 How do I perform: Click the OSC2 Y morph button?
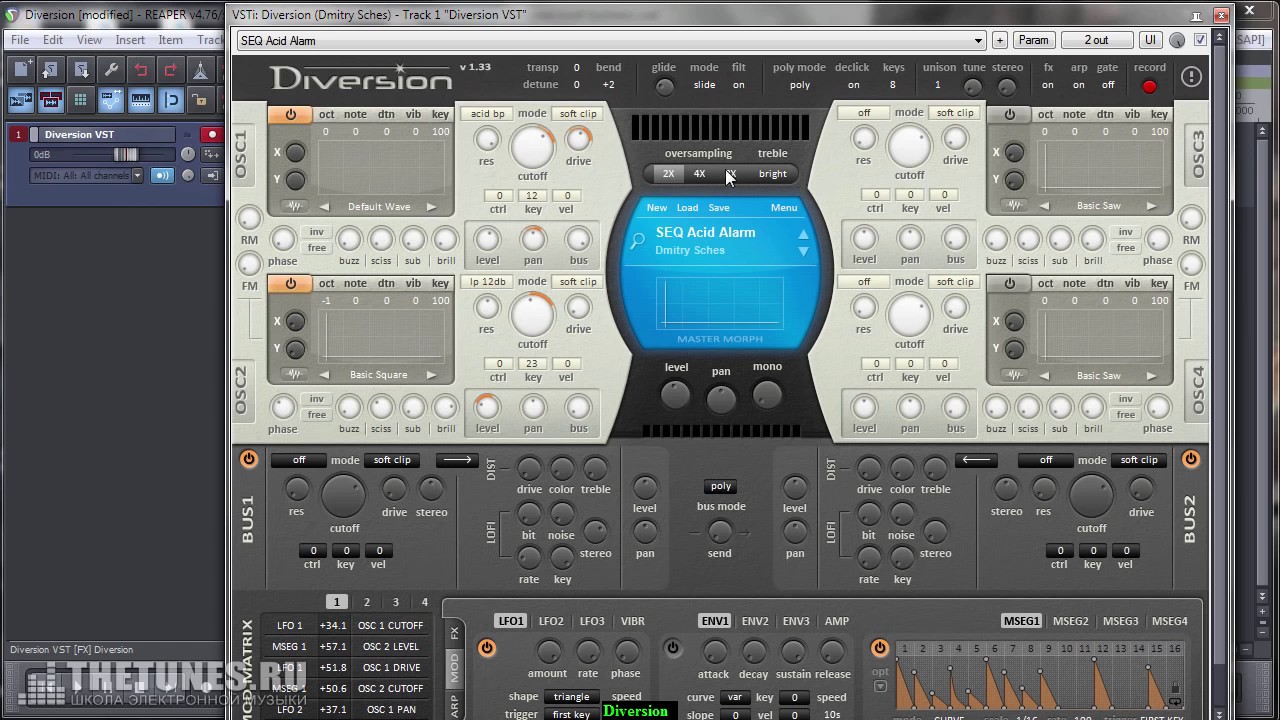pyautogui.click(x=295, y=349)
